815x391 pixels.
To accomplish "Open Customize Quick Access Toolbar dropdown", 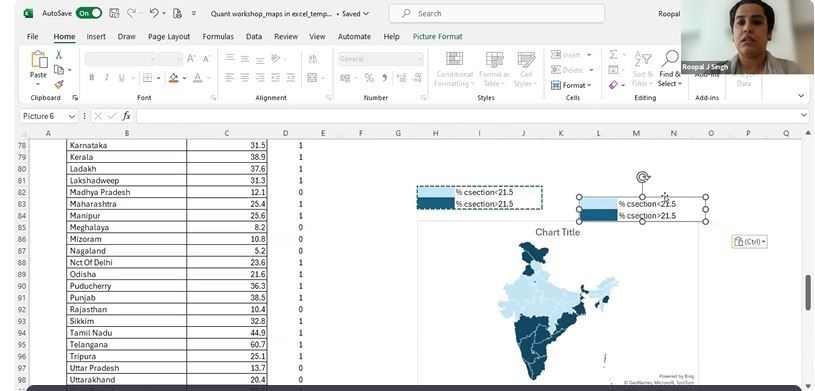I will point(194,14).
